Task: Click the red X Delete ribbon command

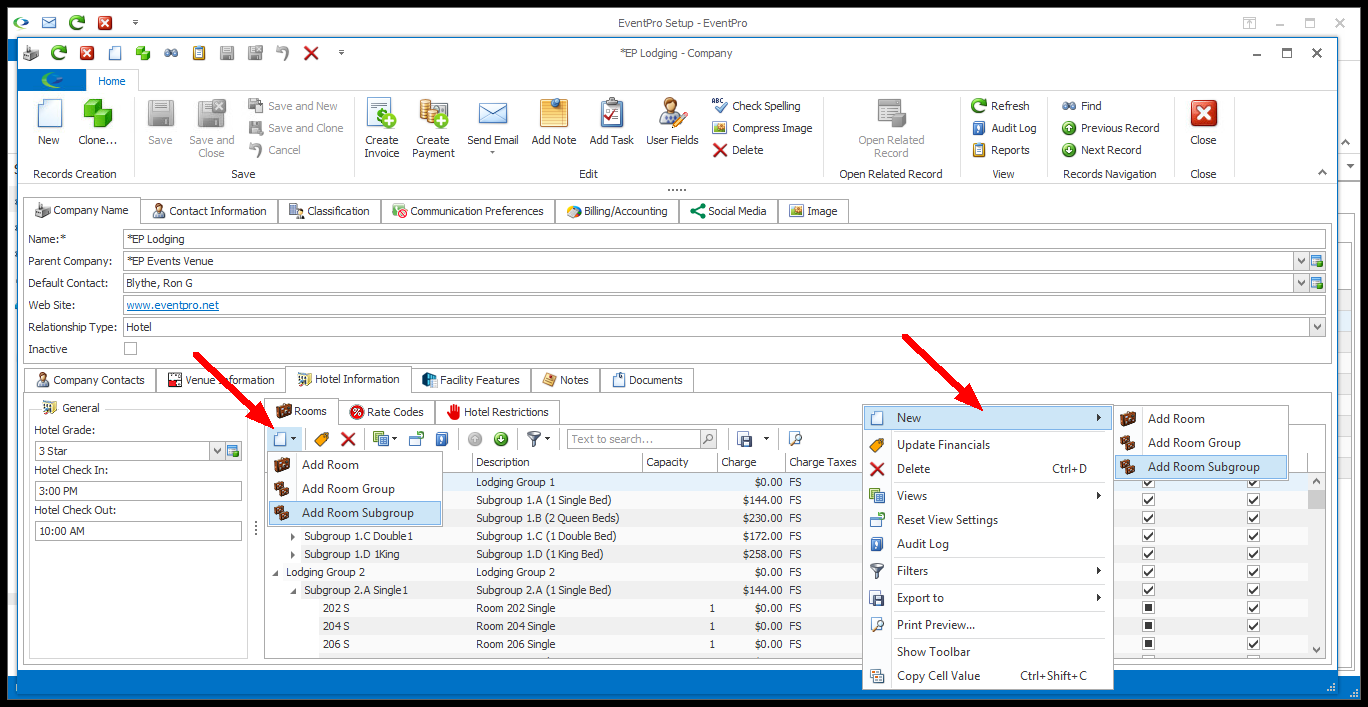Action: point(738,150)
